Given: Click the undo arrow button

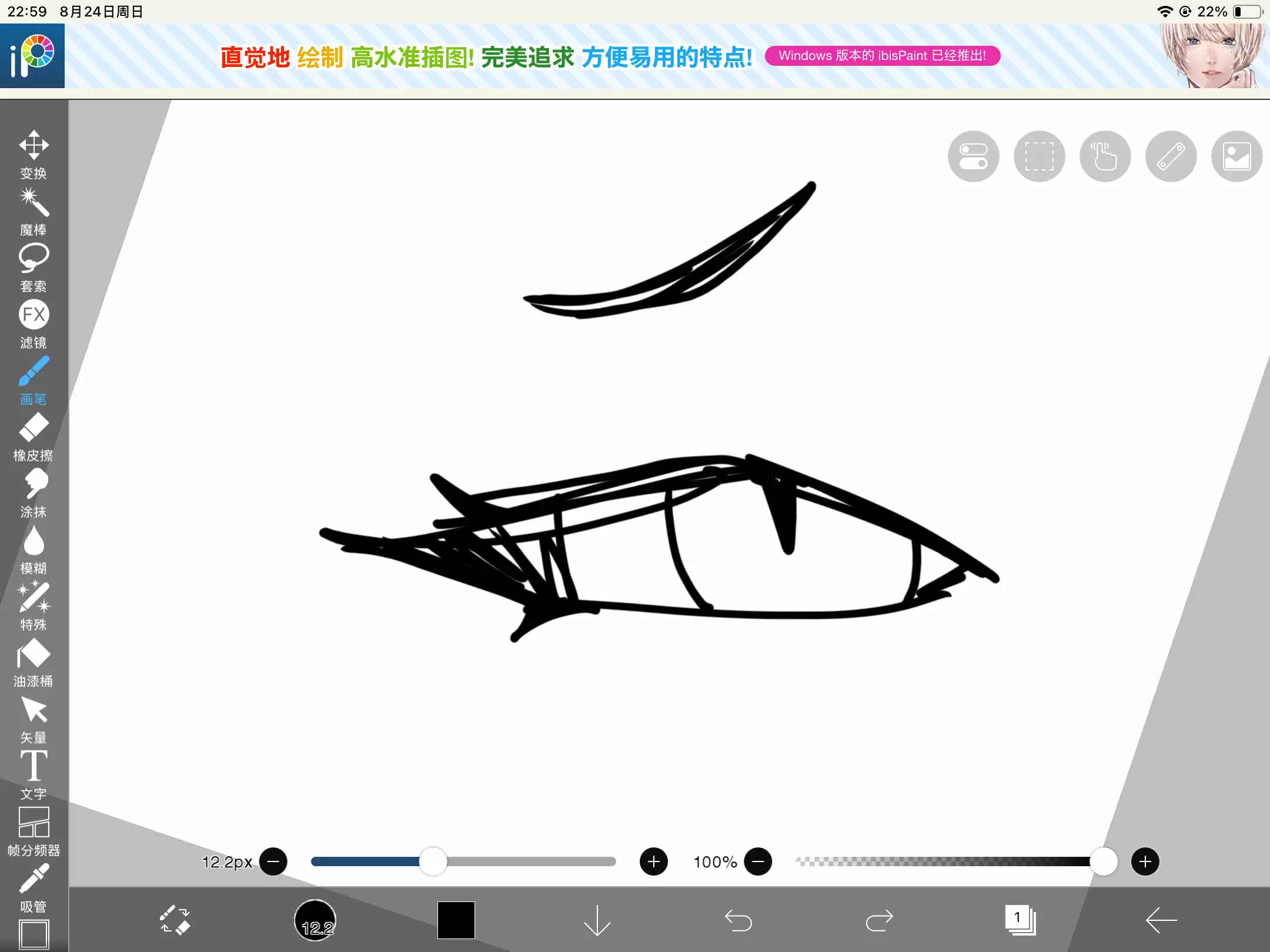Looking at the screenshot, I should pos(738,920).
